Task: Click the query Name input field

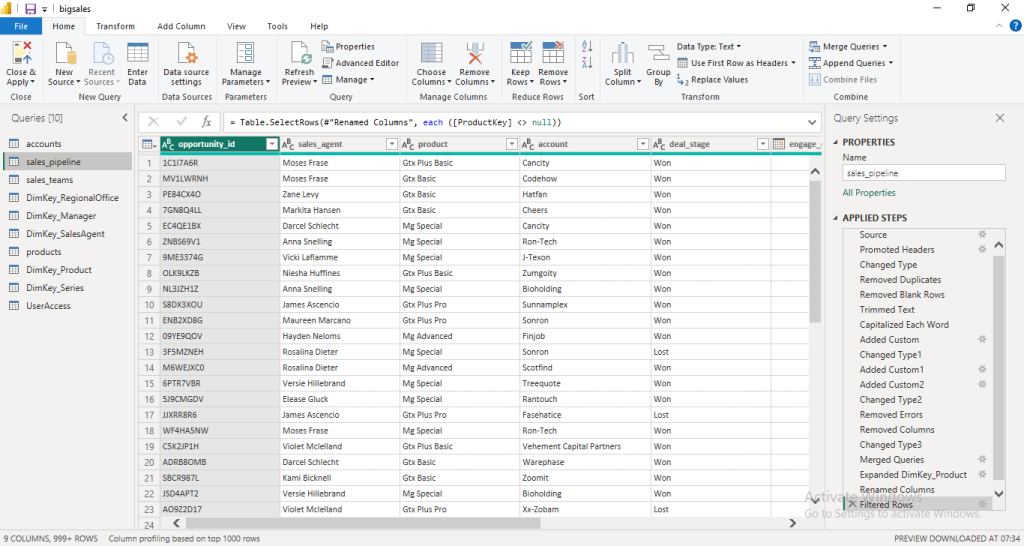Action: [923, 173]
